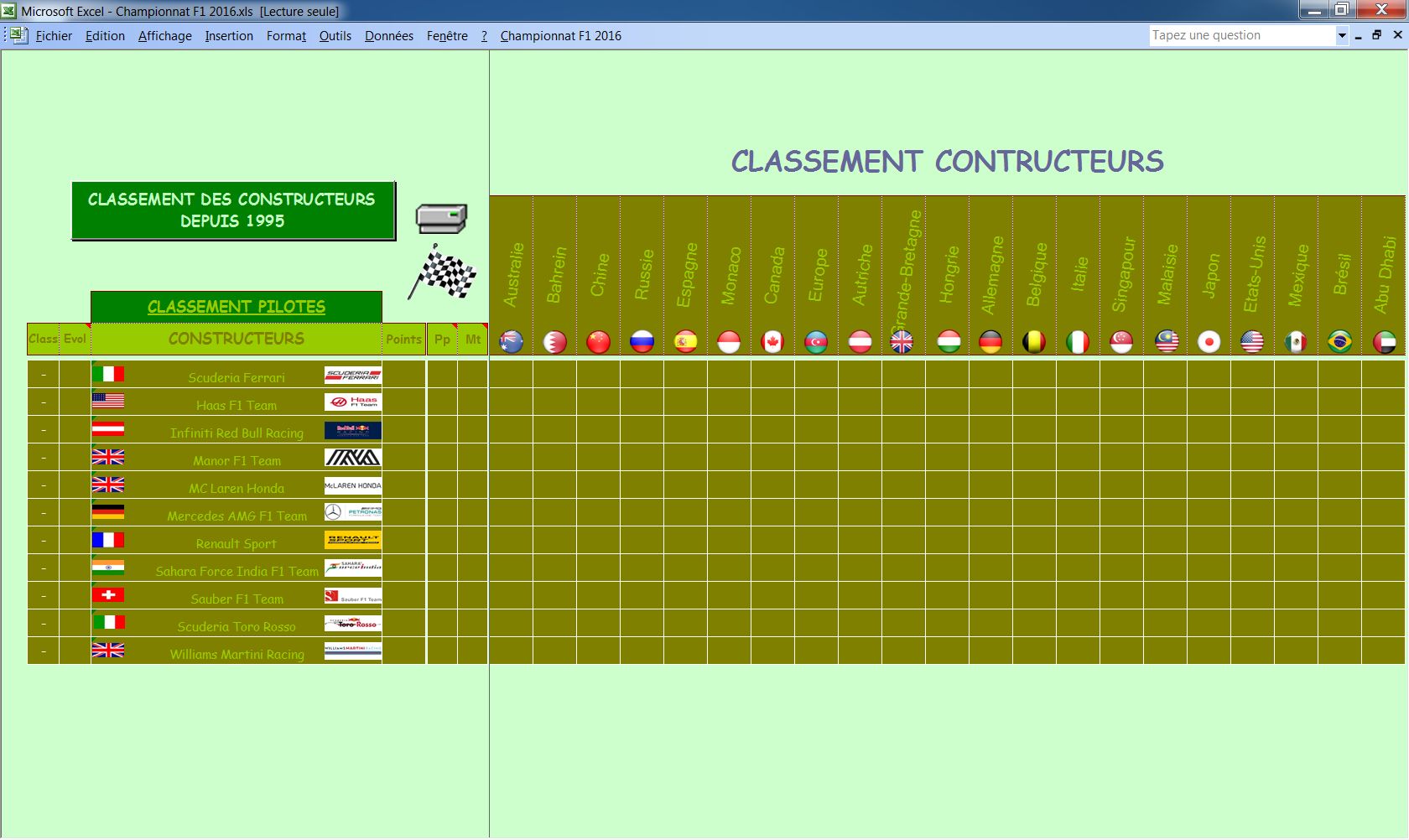This screenshot has height=840, width=1409.
Task: Click the CONSTRUCTEURS header cell
Action: coord(237,339)
